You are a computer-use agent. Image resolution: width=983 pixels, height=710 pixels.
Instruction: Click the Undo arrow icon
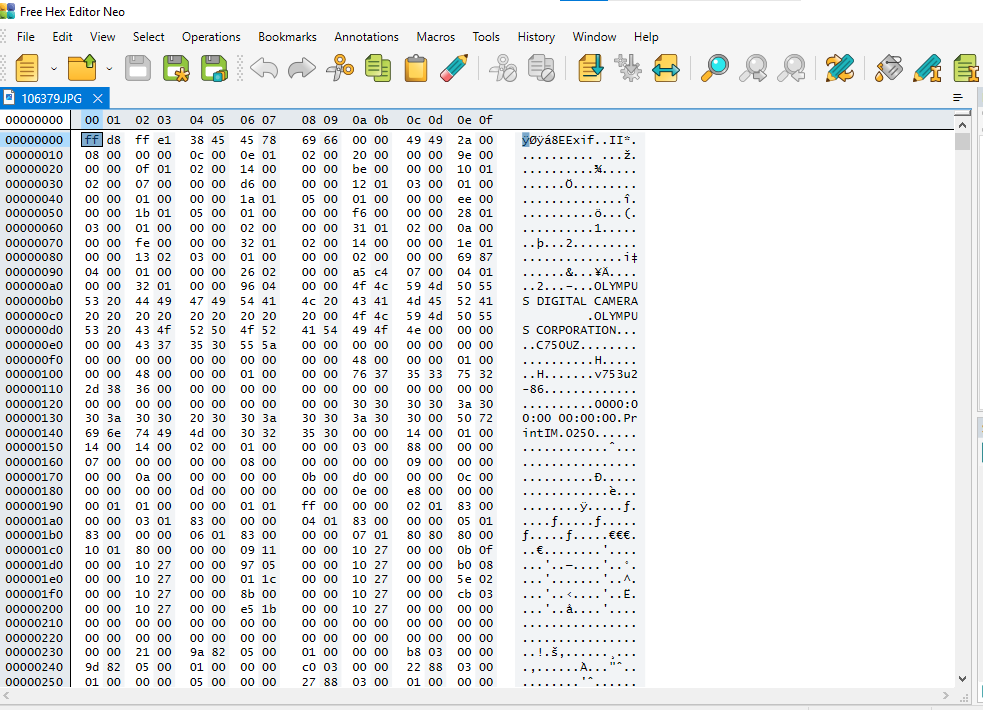pyautogui.click(x=264, y=68)
